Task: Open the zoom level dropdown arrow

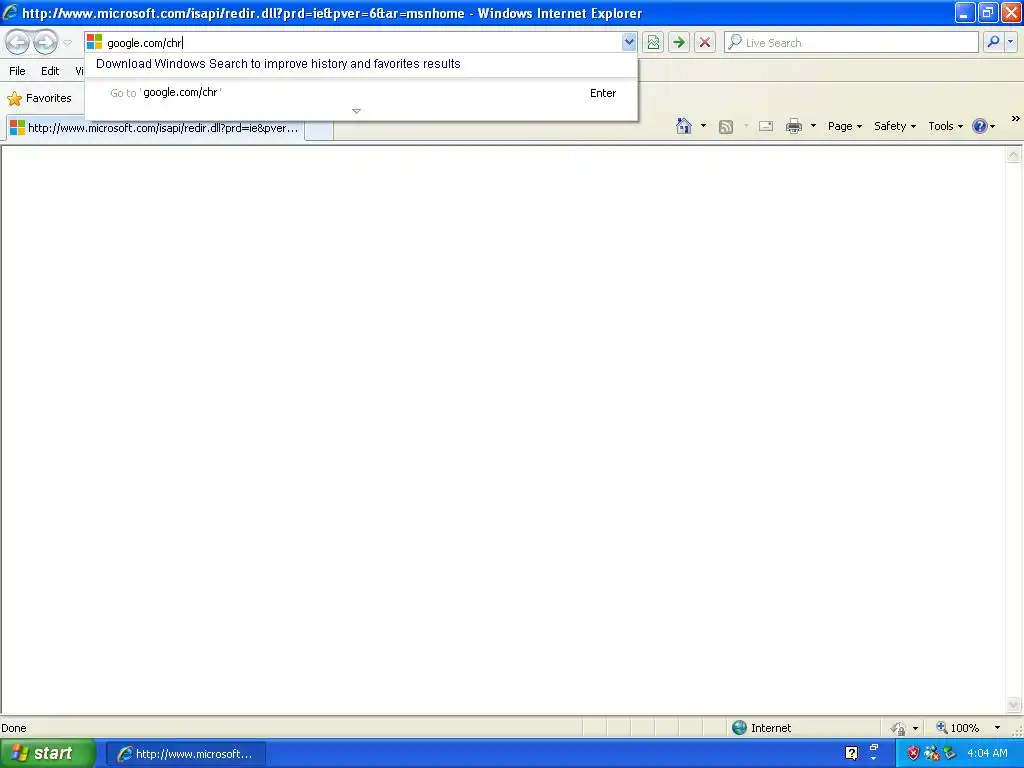Action: point(997,728)
